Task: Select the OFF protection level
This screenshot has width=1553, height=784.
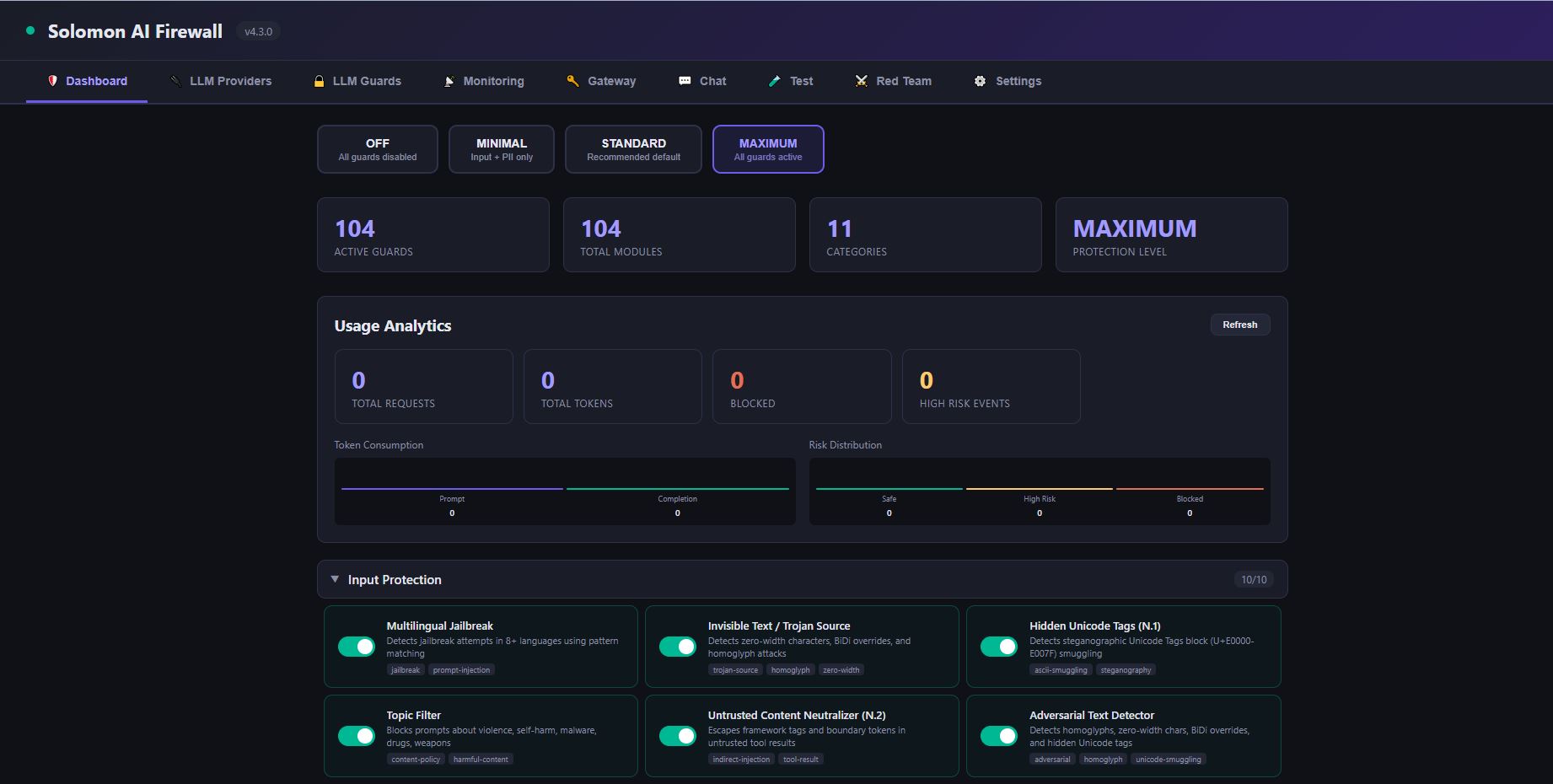Action: [x=378, y=149]
